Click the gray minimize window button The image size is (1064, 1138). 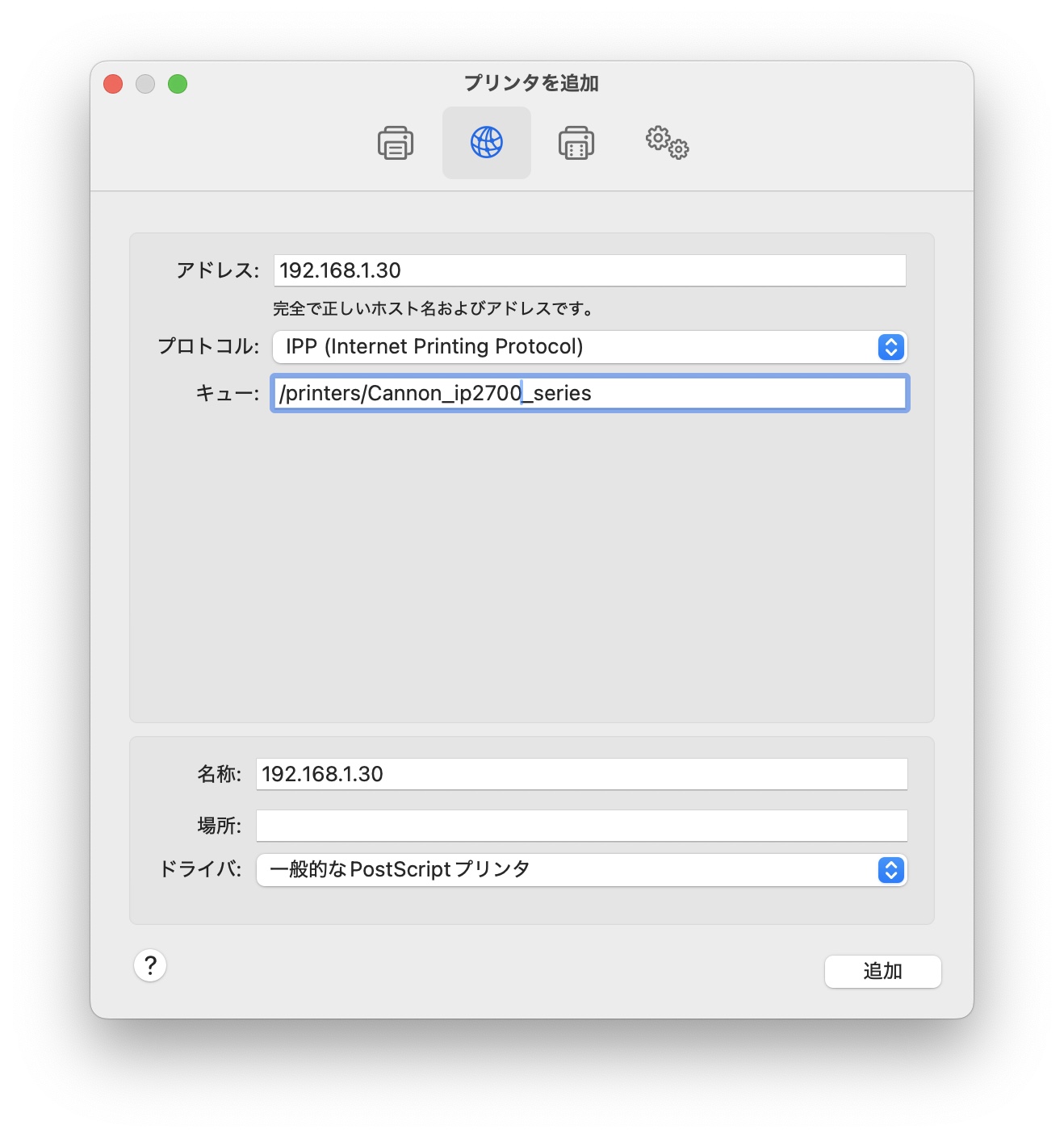145,84
